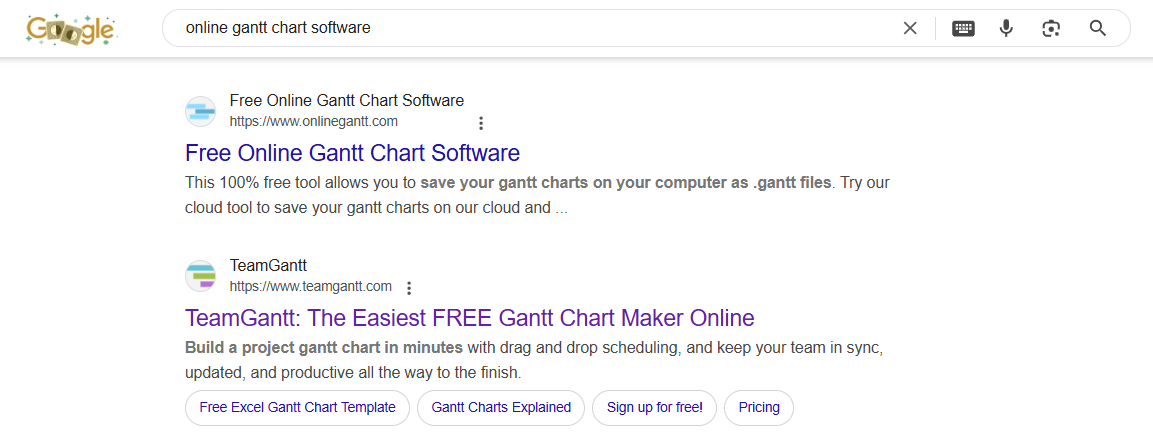Click the TeamGantt favicon
The image size is (1153, 448).
pyautogui.click(x=200, y=276)
